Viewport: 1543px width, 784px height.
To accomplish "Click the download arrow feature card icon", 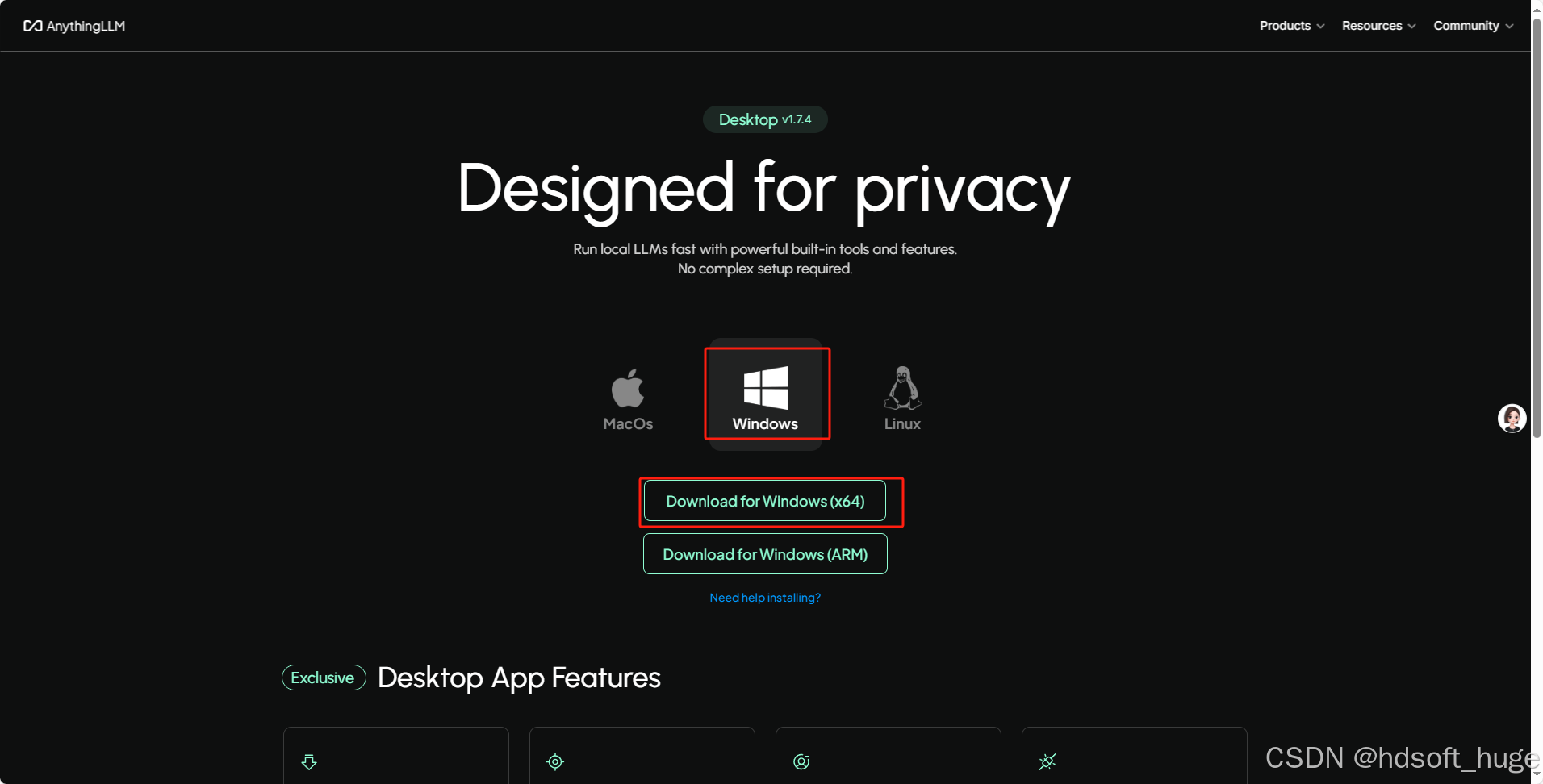I will pyautogui.click(x=309, y=761).
